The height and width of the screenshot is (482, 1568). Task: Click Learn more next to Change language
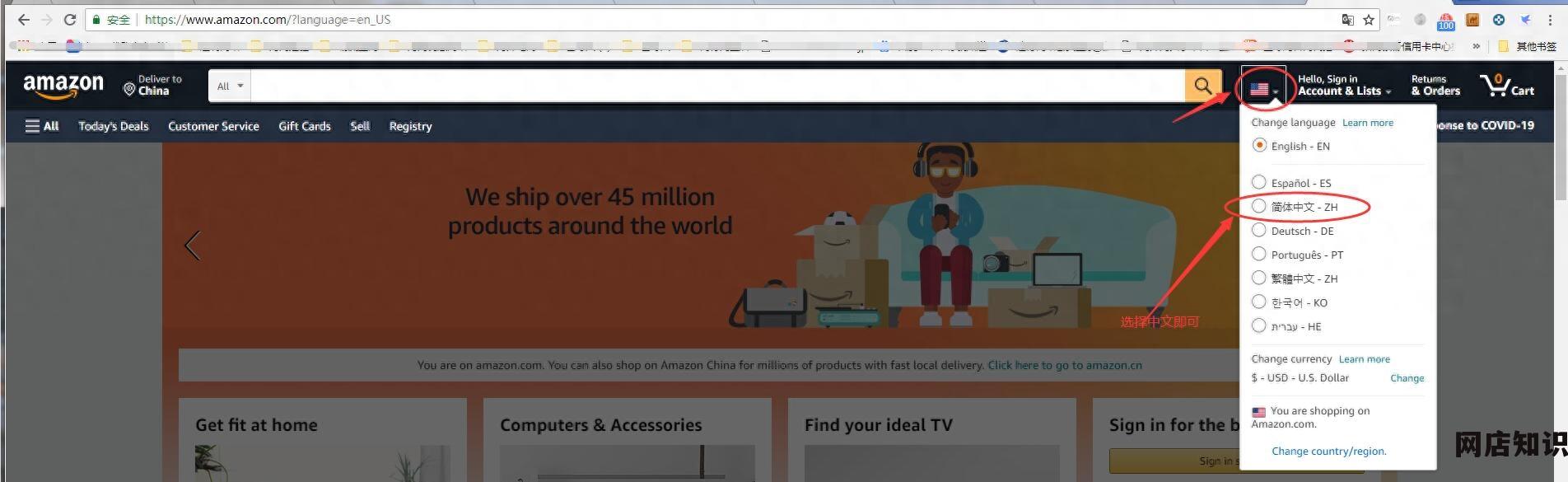tap(1368, 123)
